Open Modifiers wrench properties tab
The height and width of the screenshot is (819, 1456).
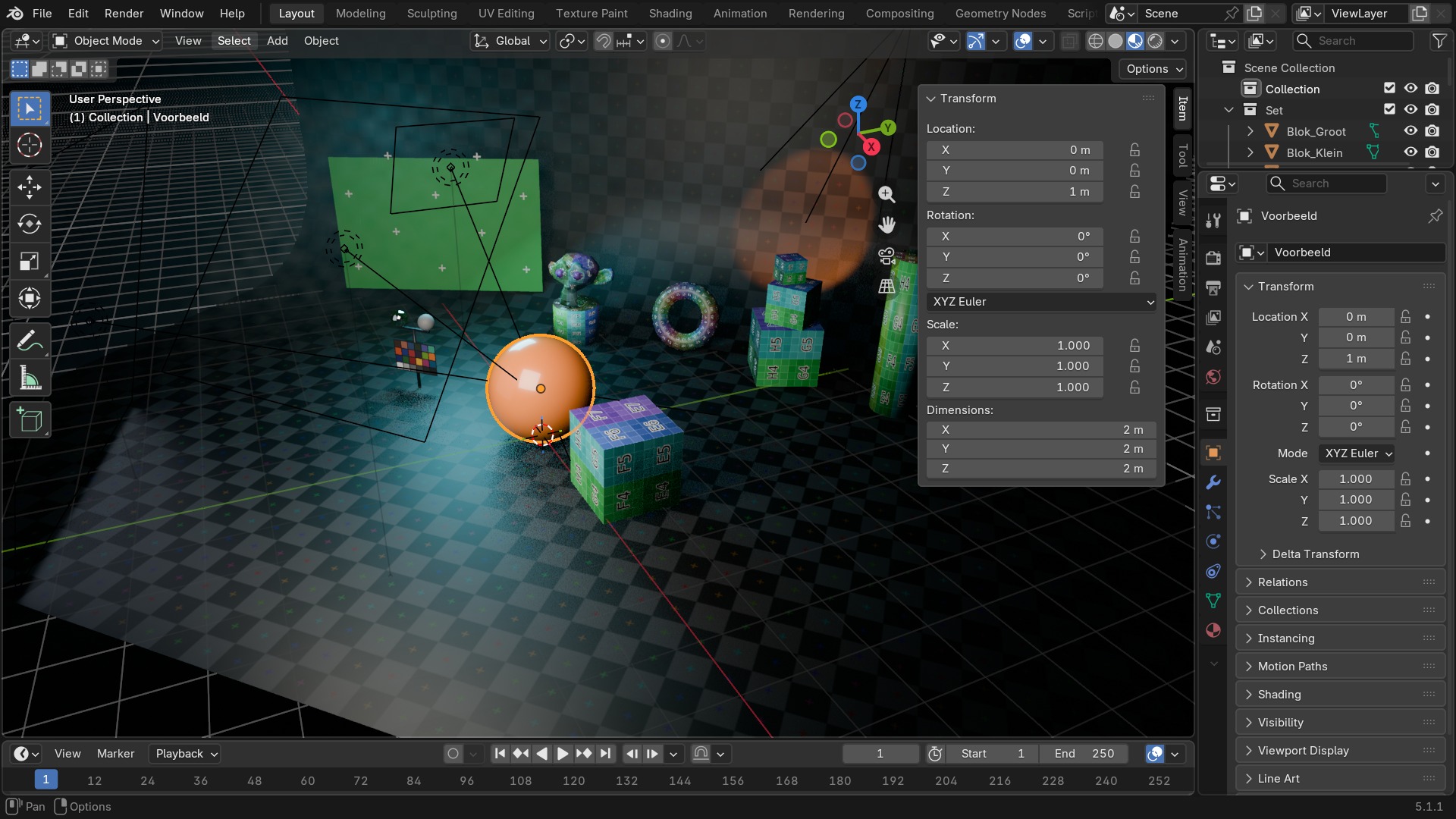[1213, 482]
